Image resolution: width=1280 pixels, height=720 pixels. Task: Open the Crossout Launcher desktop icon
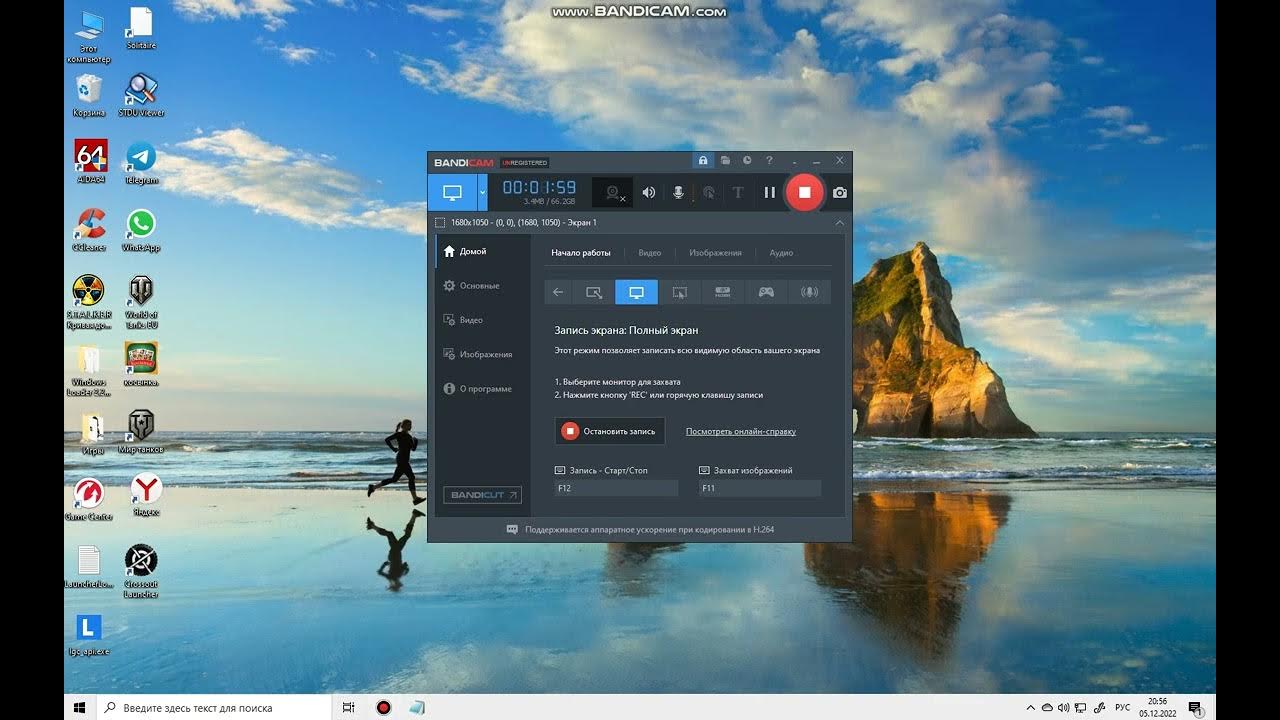click(x=141, y=572)
